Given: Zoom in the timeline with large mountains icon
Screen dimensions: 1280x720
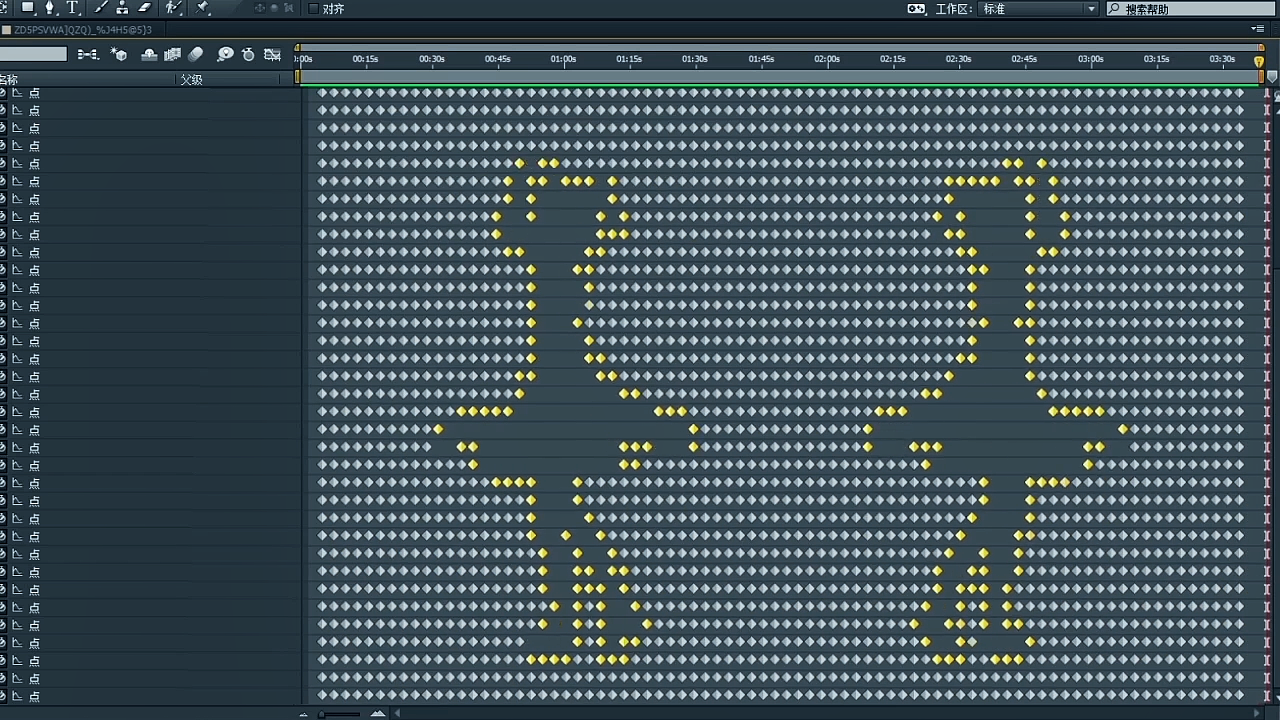Looking at the screenshot, I should click(378, 714).
